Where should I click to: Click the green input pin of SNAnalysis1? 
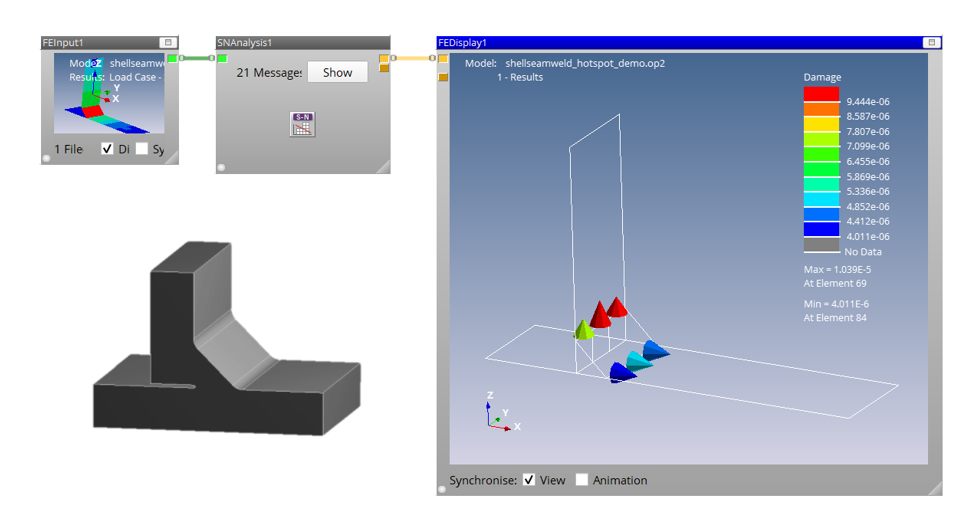(x=222, y=58)
